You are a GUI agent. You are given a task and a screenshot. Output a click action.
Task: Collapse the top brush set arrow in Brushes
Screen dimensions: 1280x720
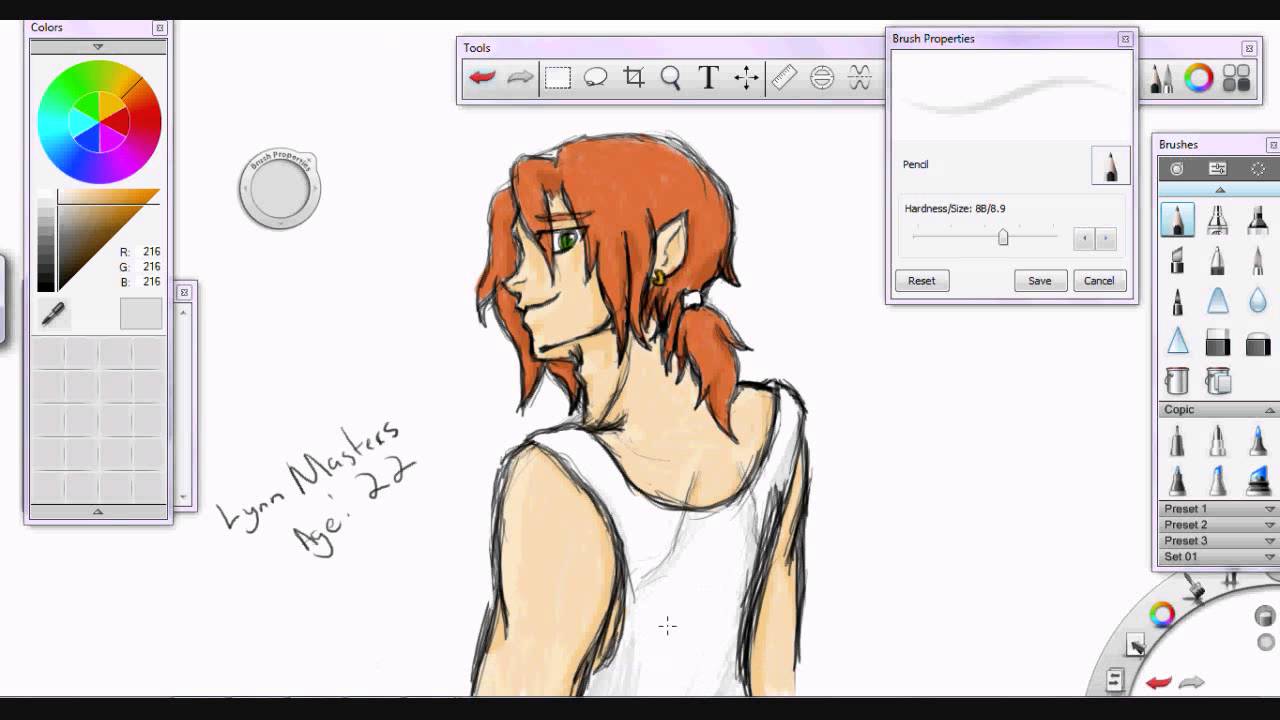pyautogui.click(x=1220, y=190)
